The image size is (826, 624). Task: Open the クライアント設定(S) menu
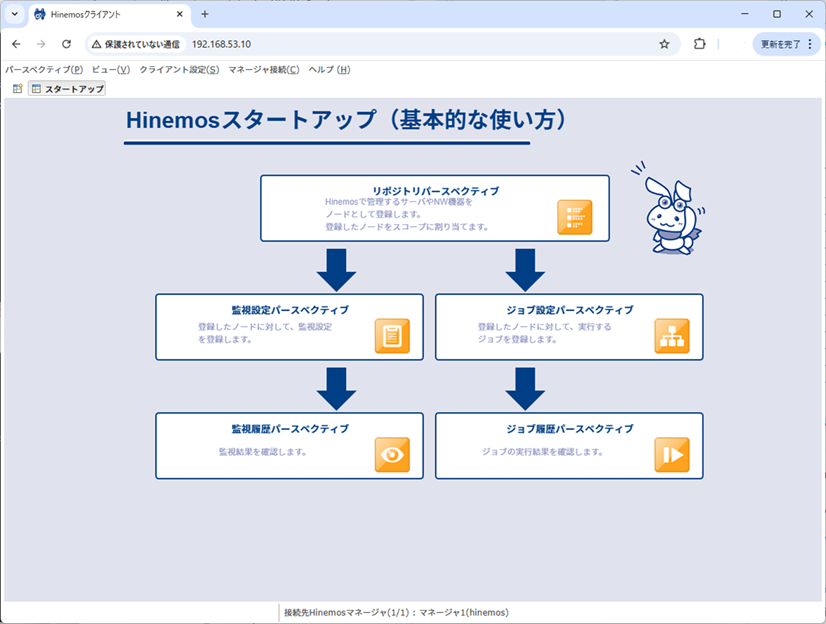pos(179,70)
